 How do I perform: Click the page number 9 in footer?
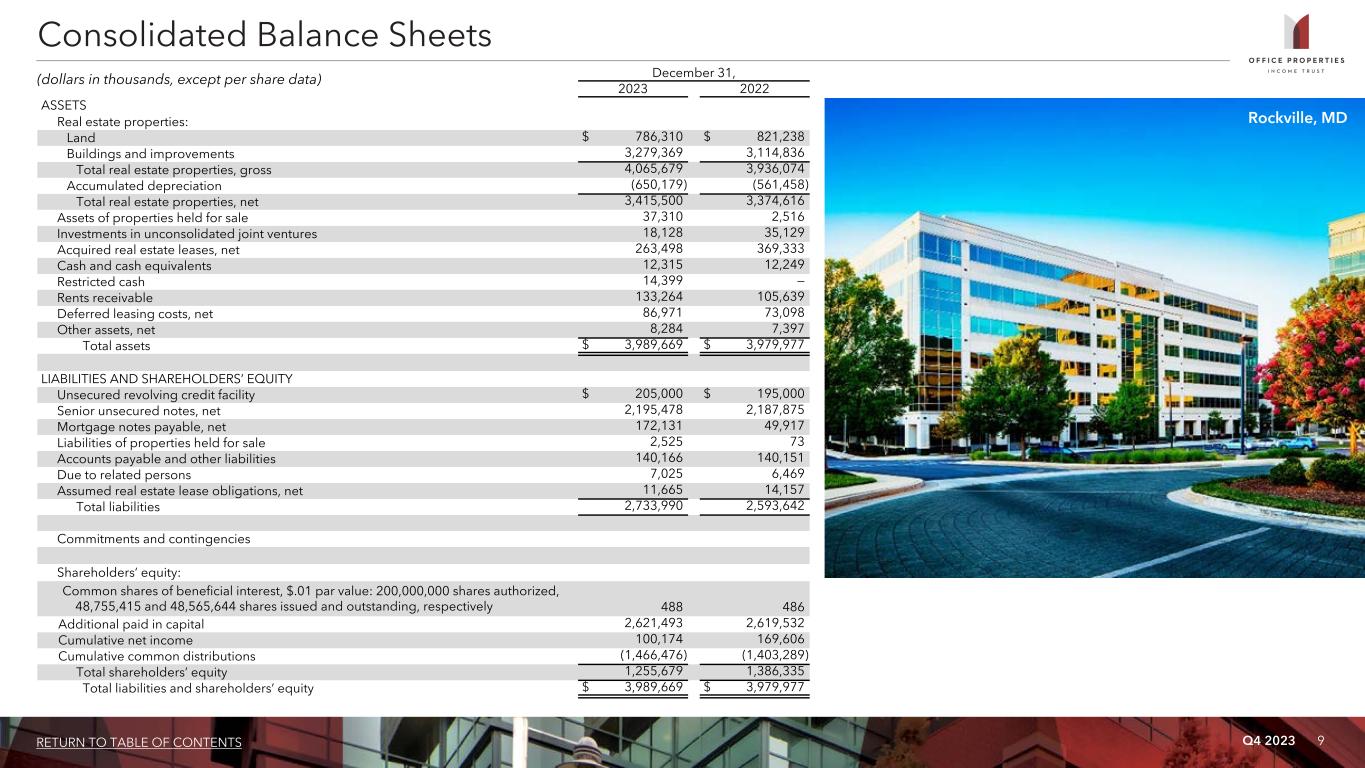point(1321,740)
